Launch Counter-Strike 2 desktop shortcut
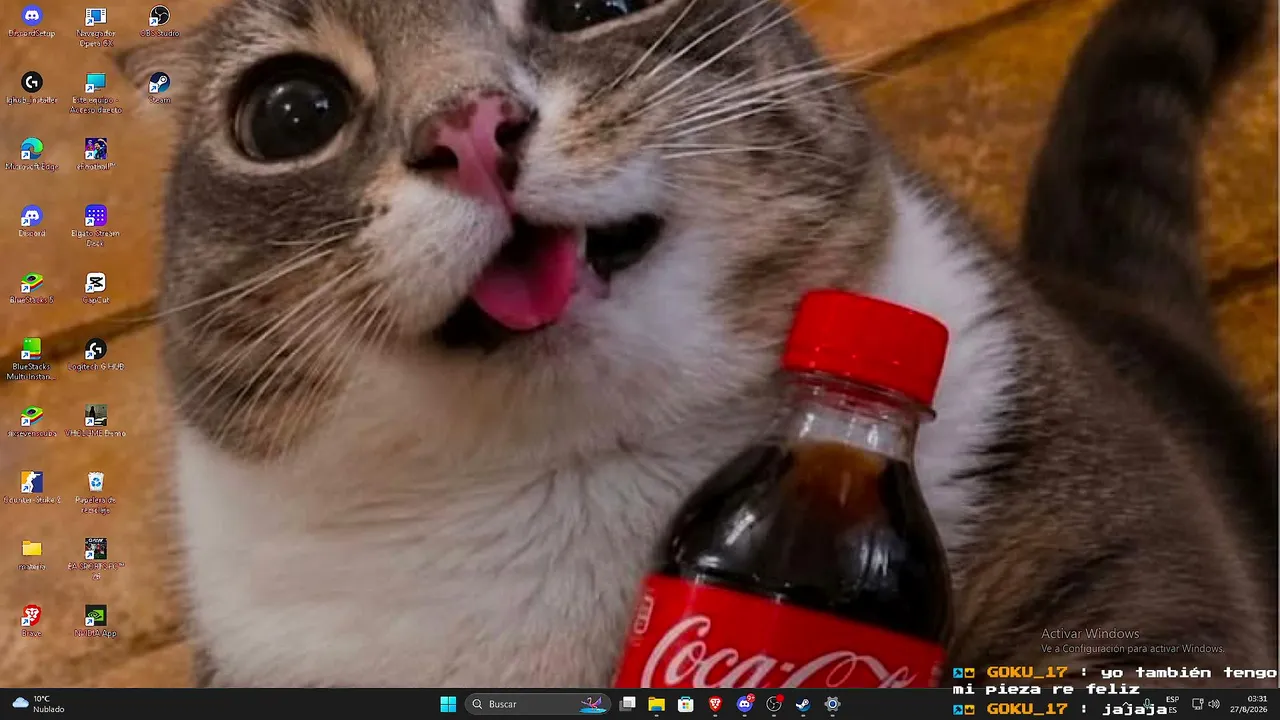1280x720 pixels. coord(32,489)
